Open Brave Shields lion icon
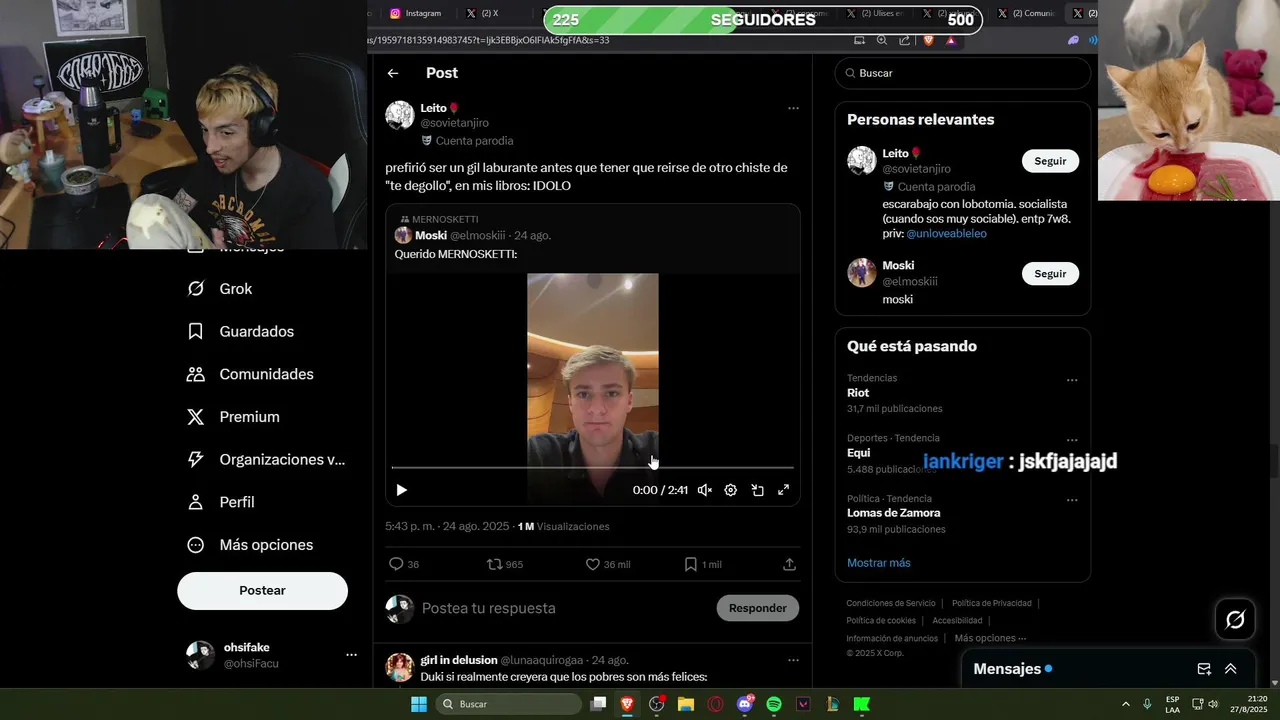Screen dimensions: 1280x720 coord(928,40)
